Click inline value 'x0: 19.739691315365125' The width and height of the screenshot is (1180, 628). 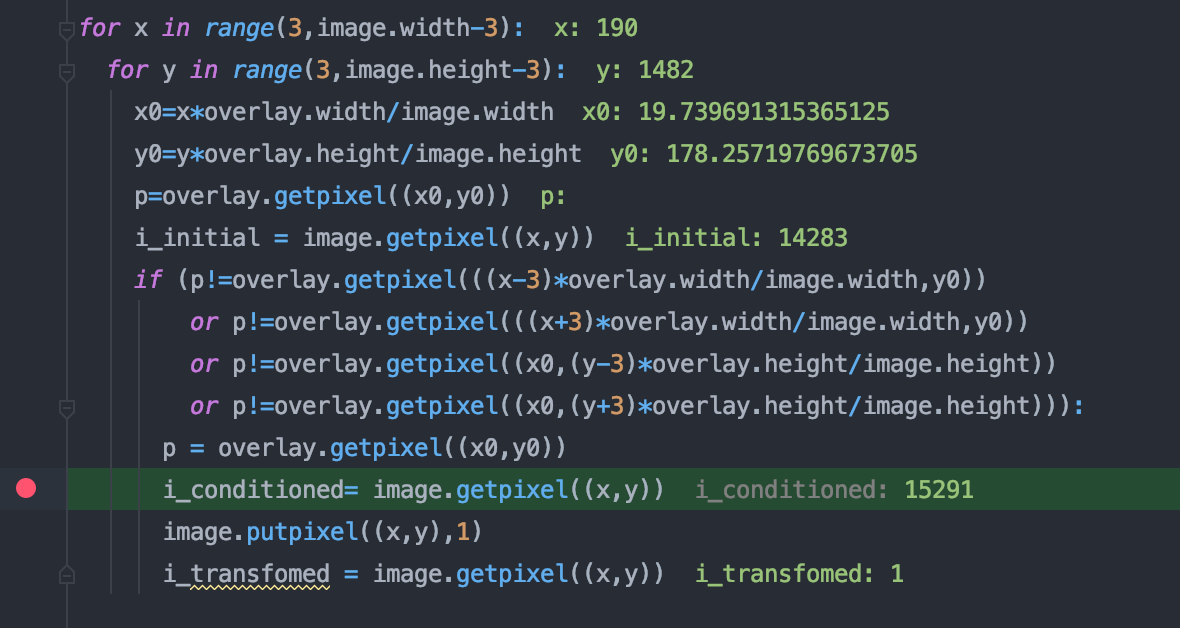click(x=735, y=112)
